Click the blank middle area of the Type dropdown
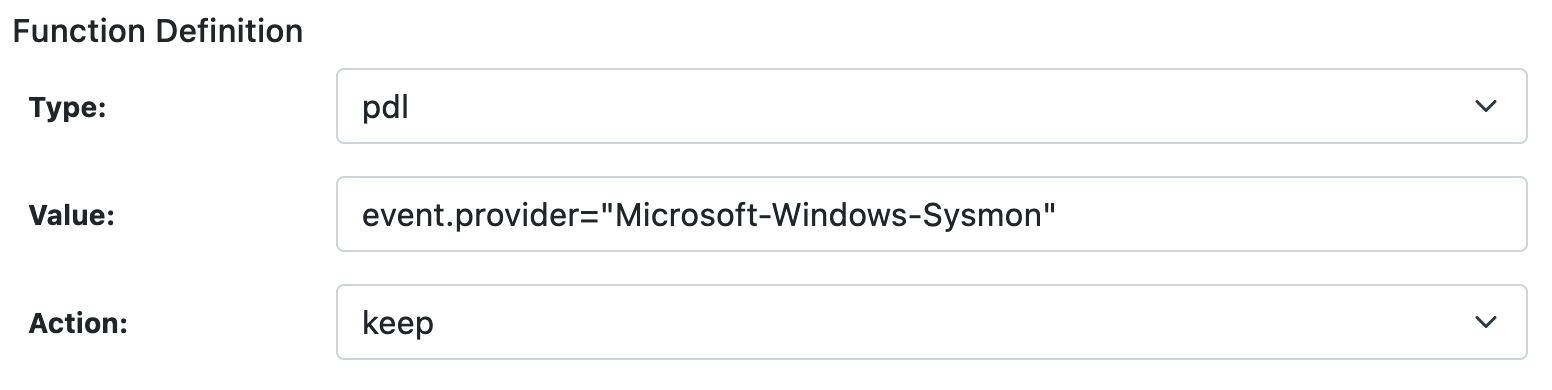1552x390 pixels. (940, 106)
